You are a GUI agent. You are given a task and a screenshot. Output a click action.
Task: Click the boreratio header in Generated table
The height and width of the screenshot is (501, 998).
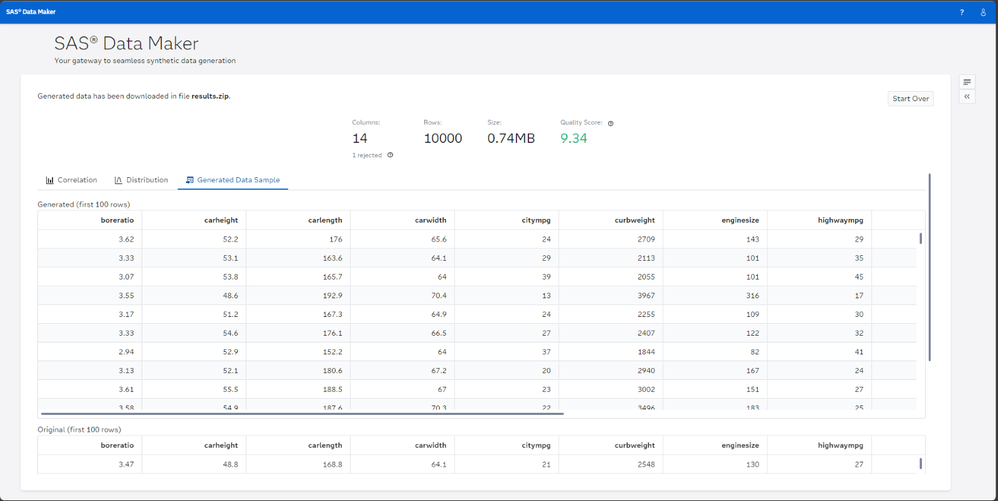click(x=118, y=221)
